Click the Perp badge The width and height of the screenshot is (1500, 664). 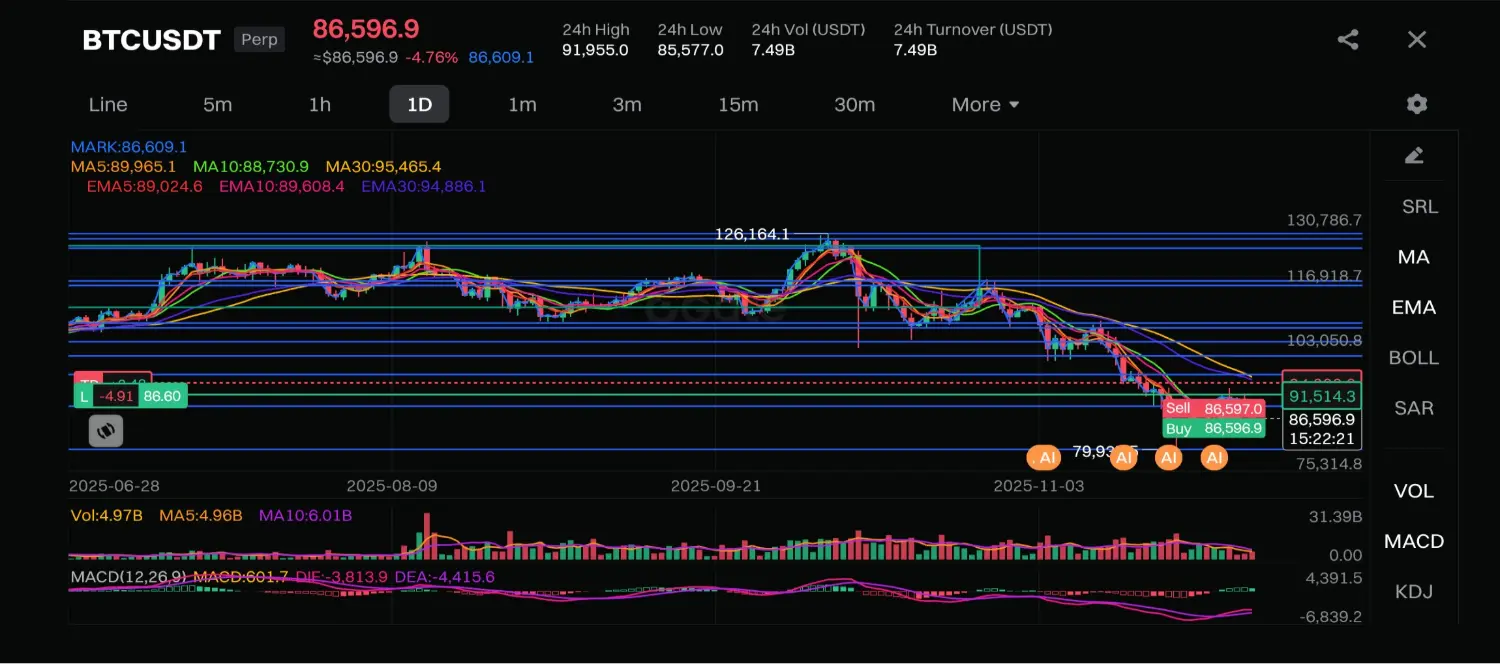point(259,40)
